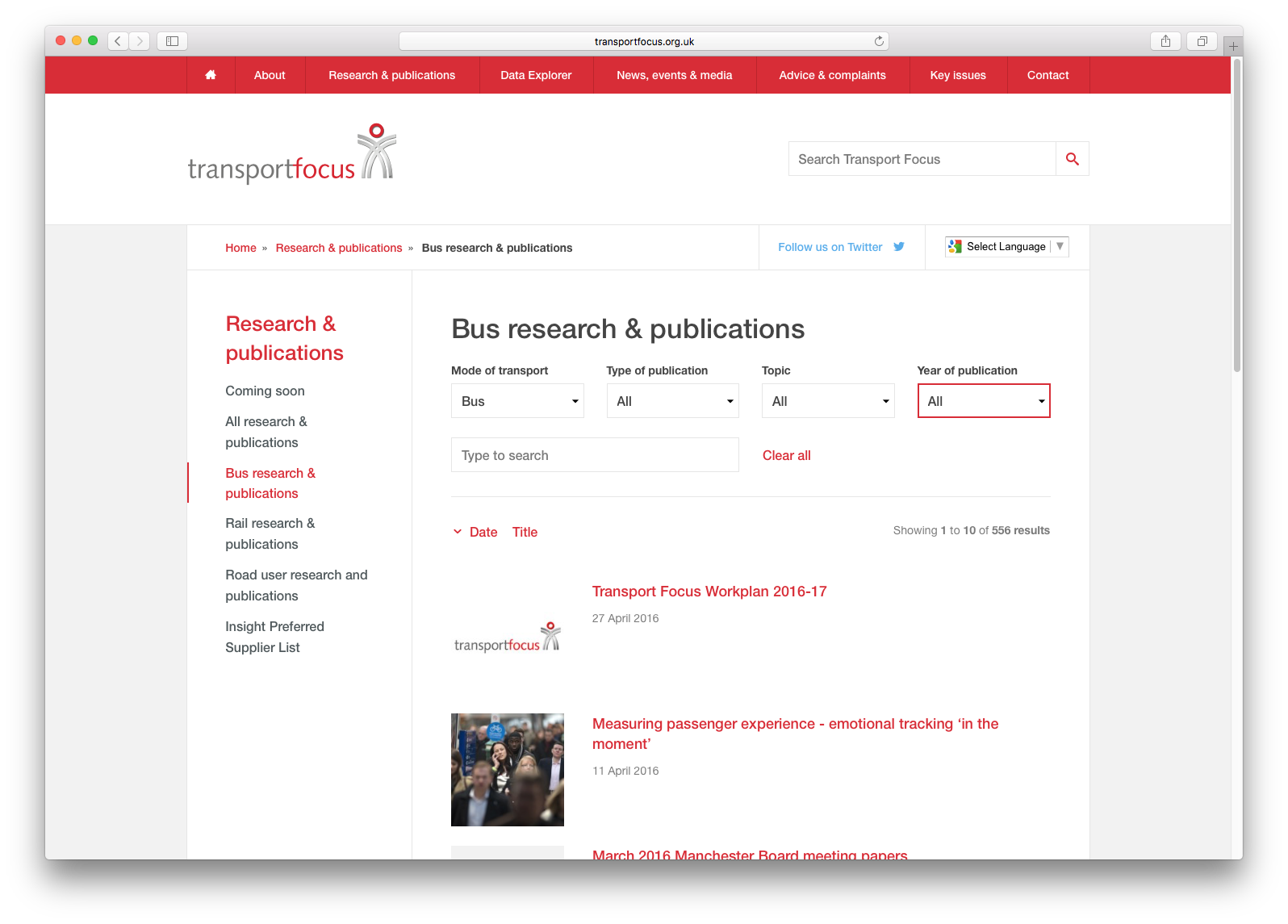Toggle the Safari sidebar button
The height and width of the screenshot is (924, 1288).
coord(172,41)
